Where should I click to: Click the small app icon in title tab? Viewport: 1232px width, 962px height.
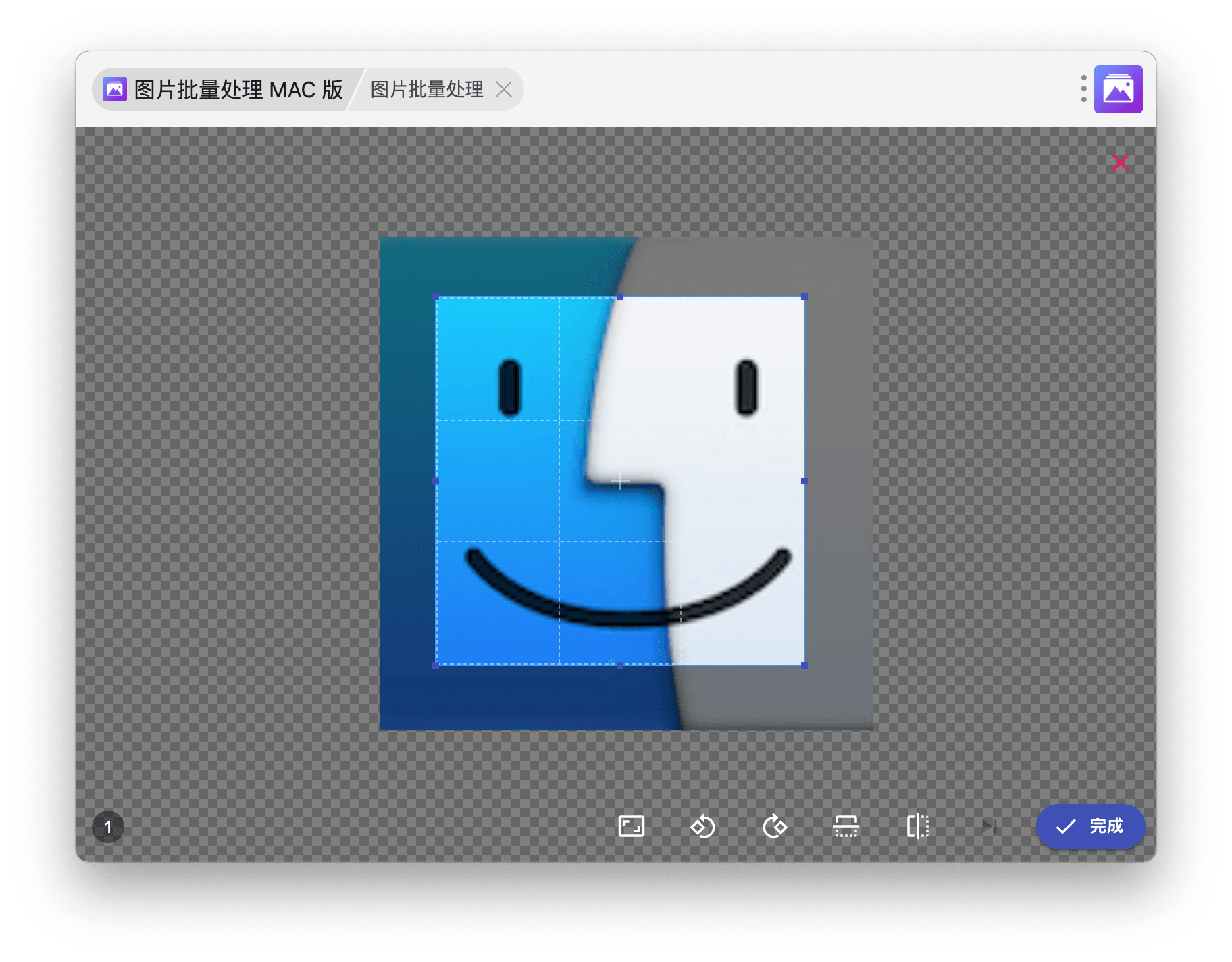pos(115,89)
